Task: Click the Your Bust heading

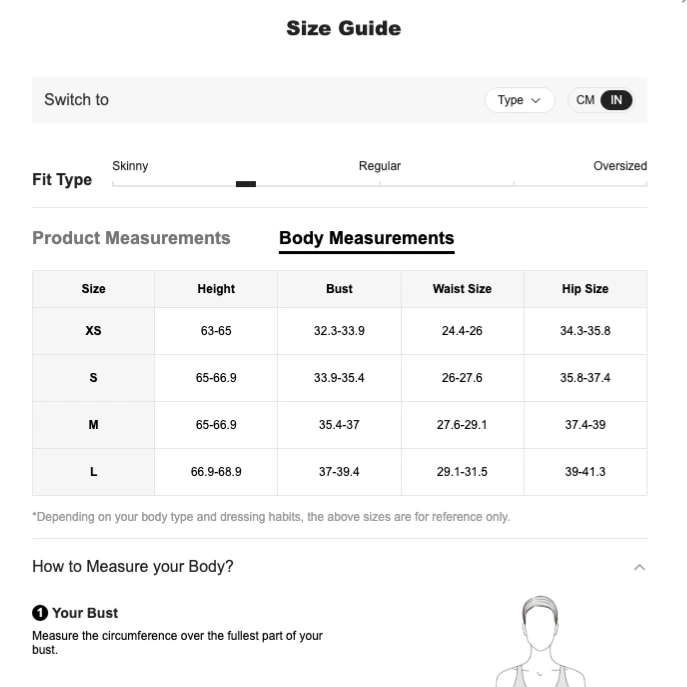Action: pos(85,613)
